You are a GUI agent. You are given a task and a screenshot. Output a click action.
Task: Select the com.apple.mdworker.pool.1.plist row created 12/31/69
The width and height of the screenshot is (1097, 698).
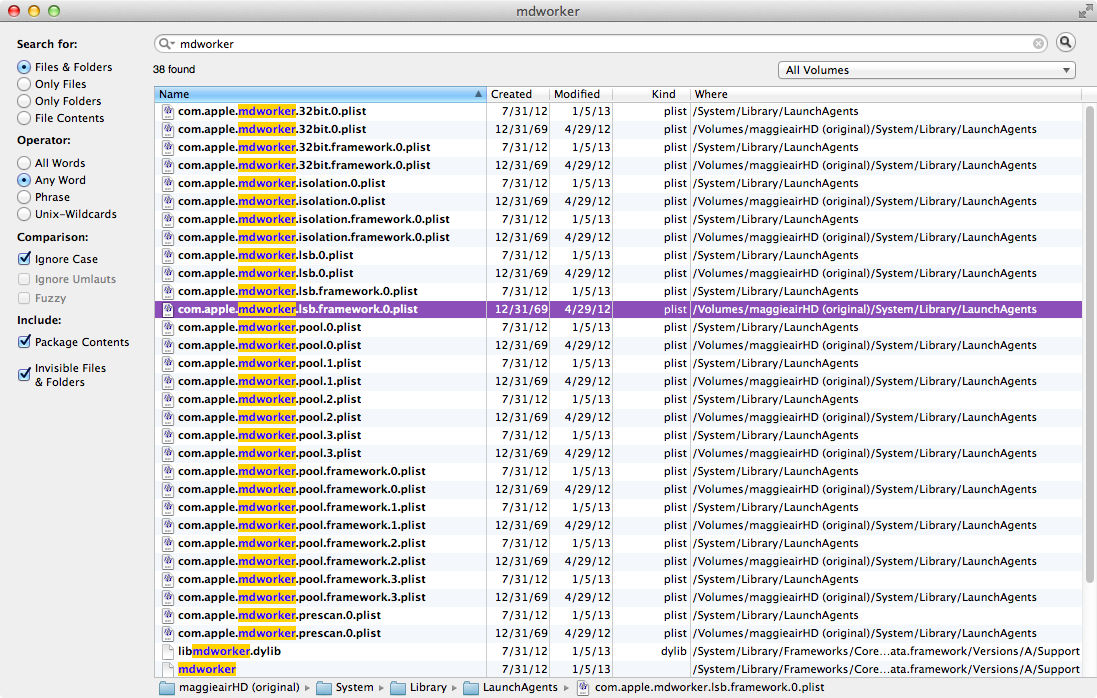(x=618, y=381)
